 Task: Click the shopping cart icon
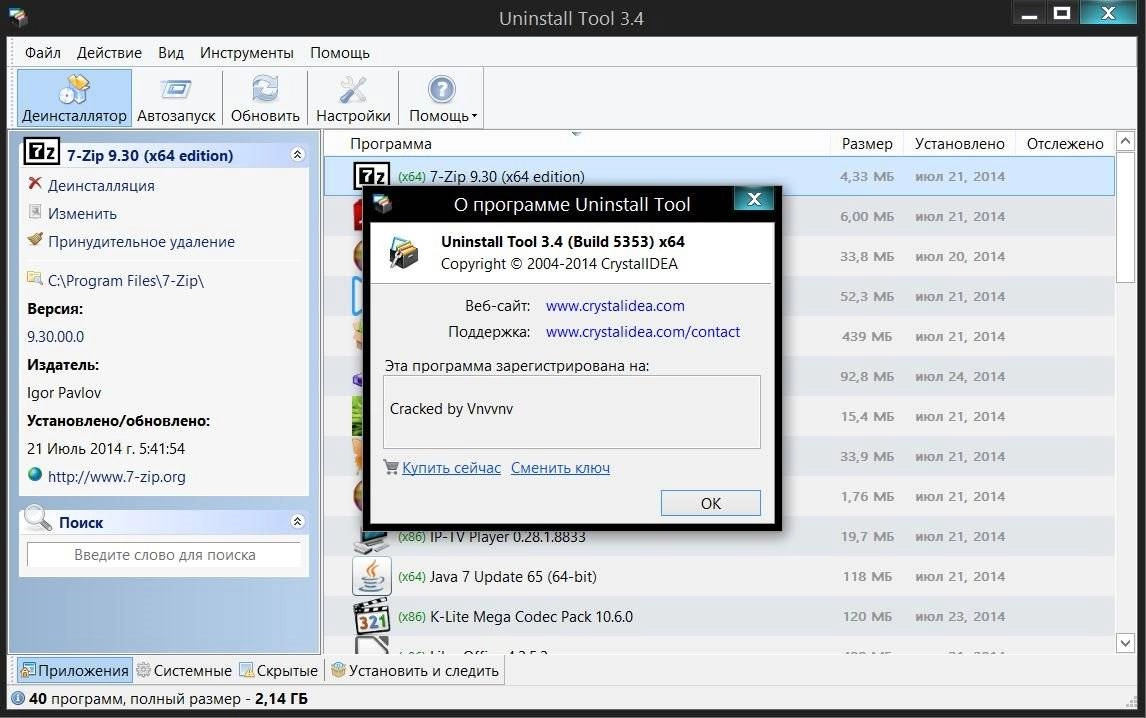[392, 466]
